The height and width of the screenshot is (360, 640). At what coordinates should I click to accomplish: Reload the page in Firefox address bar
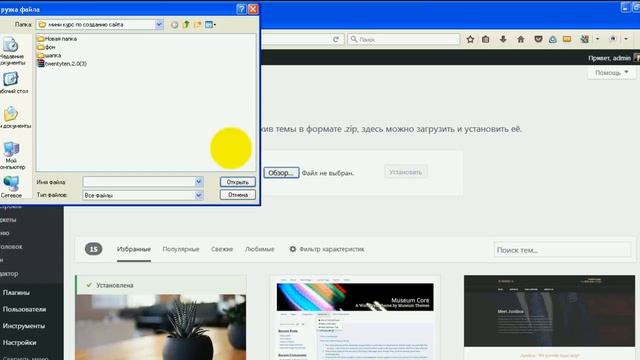click(336, 39)
